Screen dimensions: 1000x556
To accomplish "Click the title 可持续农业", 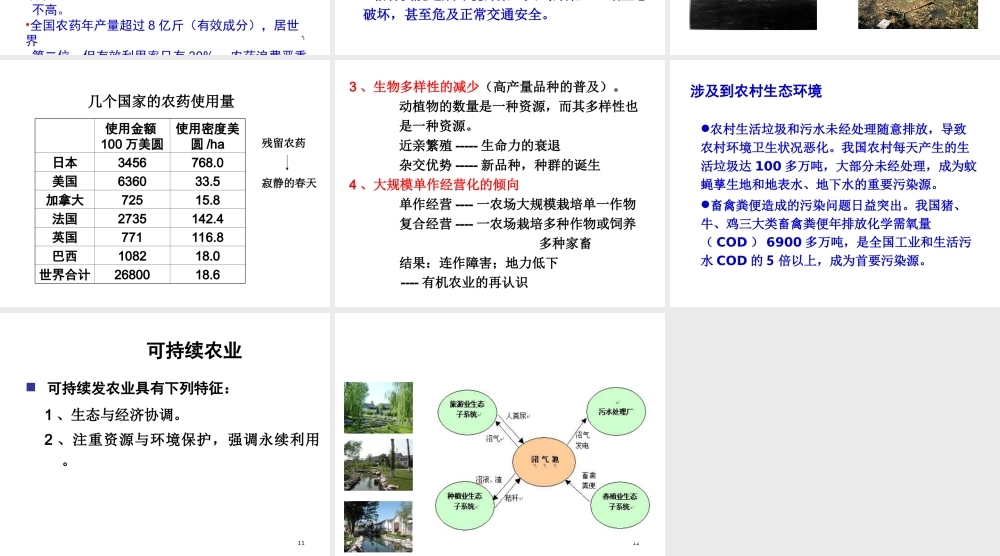I will click(194, 350).
